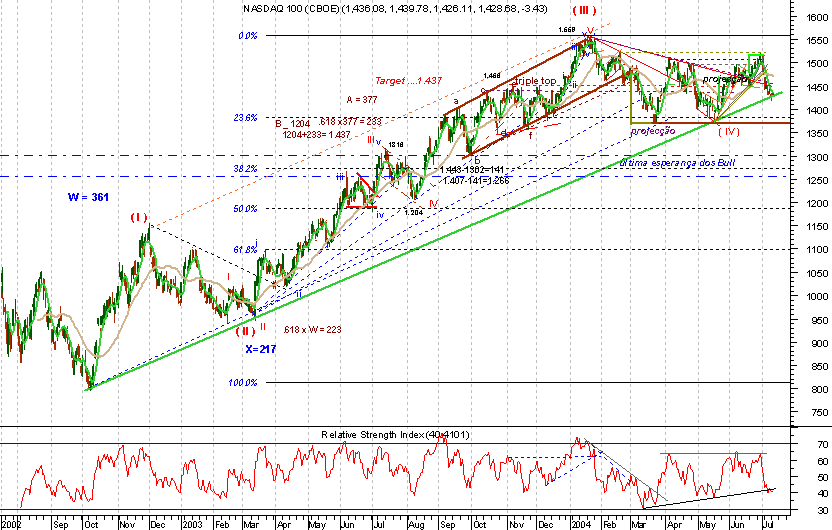
Task: Click the RSI axis value 30
Action: [x=822, y=511]
